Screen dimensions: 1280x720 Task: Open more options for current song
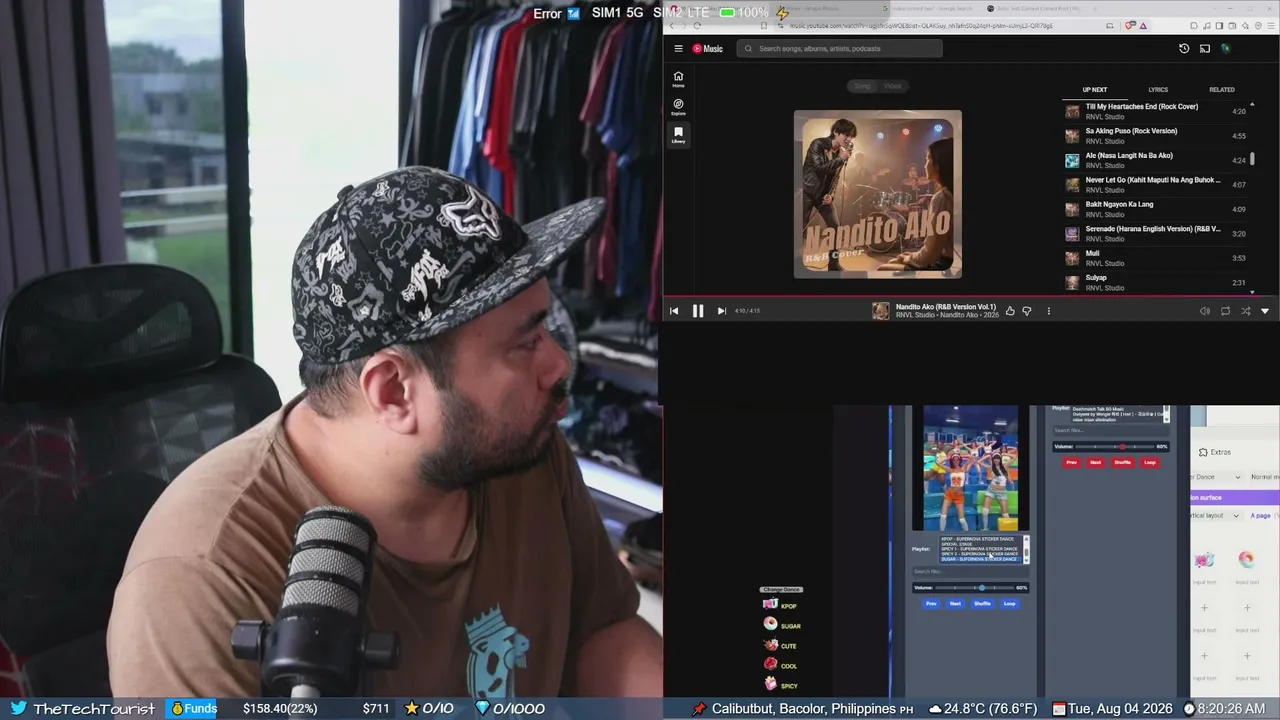click(x=1048, y=311)
